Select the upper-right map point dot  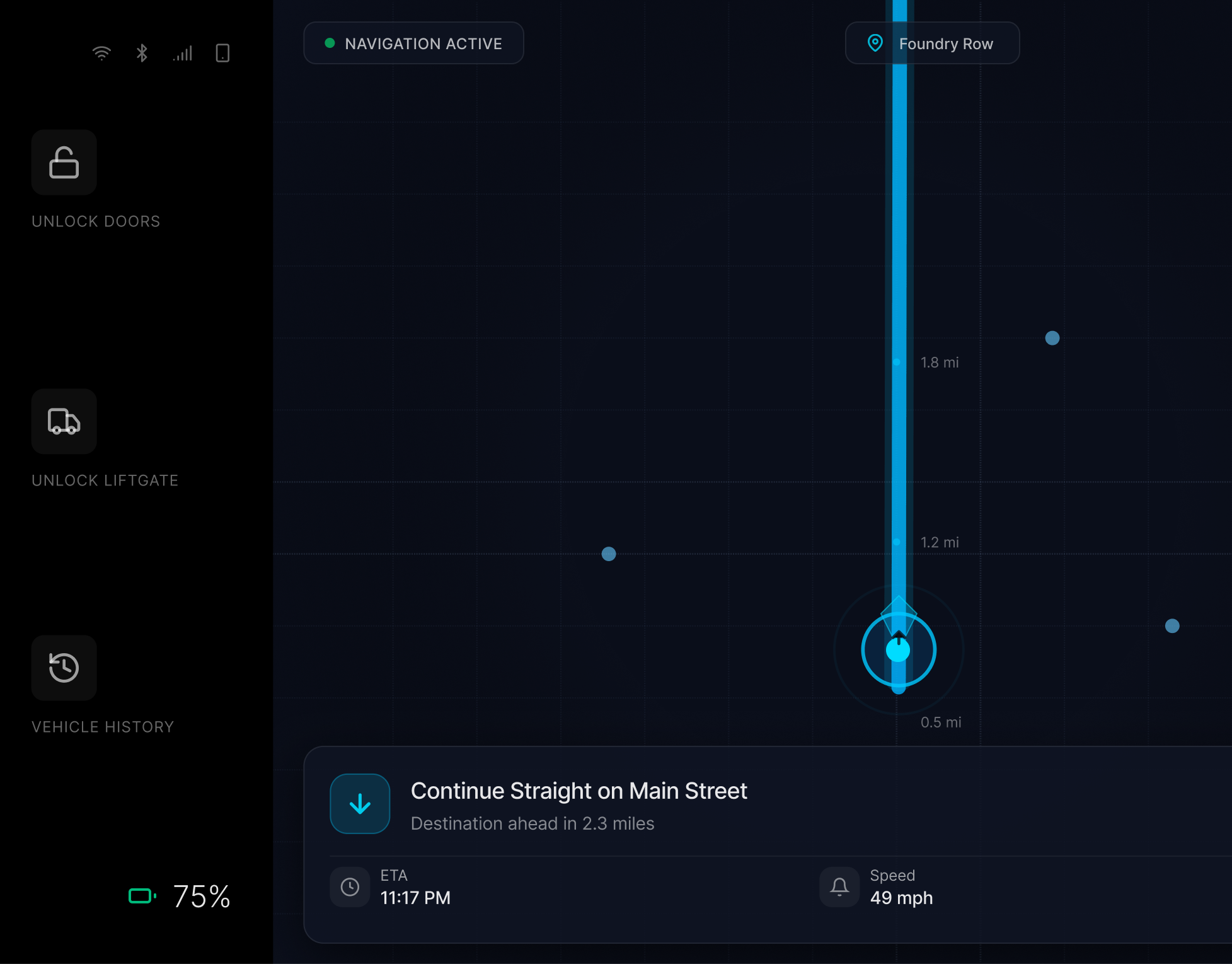click(1052, 338)
